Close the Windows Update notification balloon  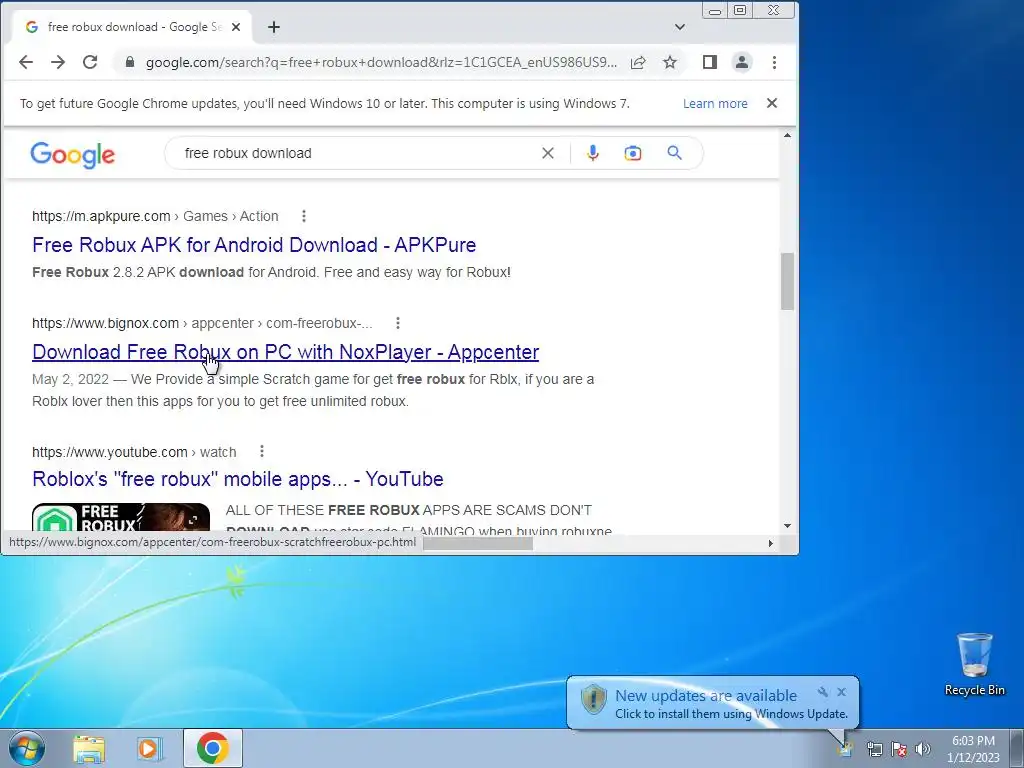tap(842, 692)
